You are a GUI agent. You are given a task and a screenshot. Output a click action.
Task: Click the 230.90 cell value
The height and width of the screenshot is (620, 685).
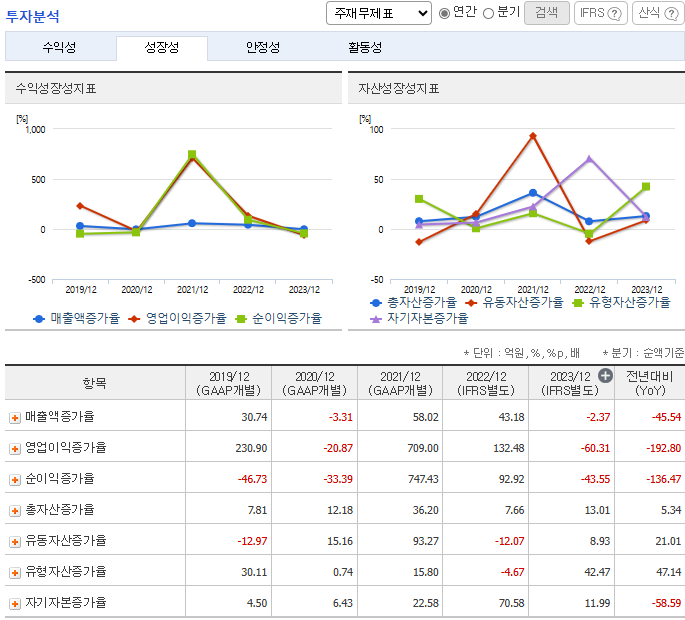pyautogui.click(x=251, y=448)
